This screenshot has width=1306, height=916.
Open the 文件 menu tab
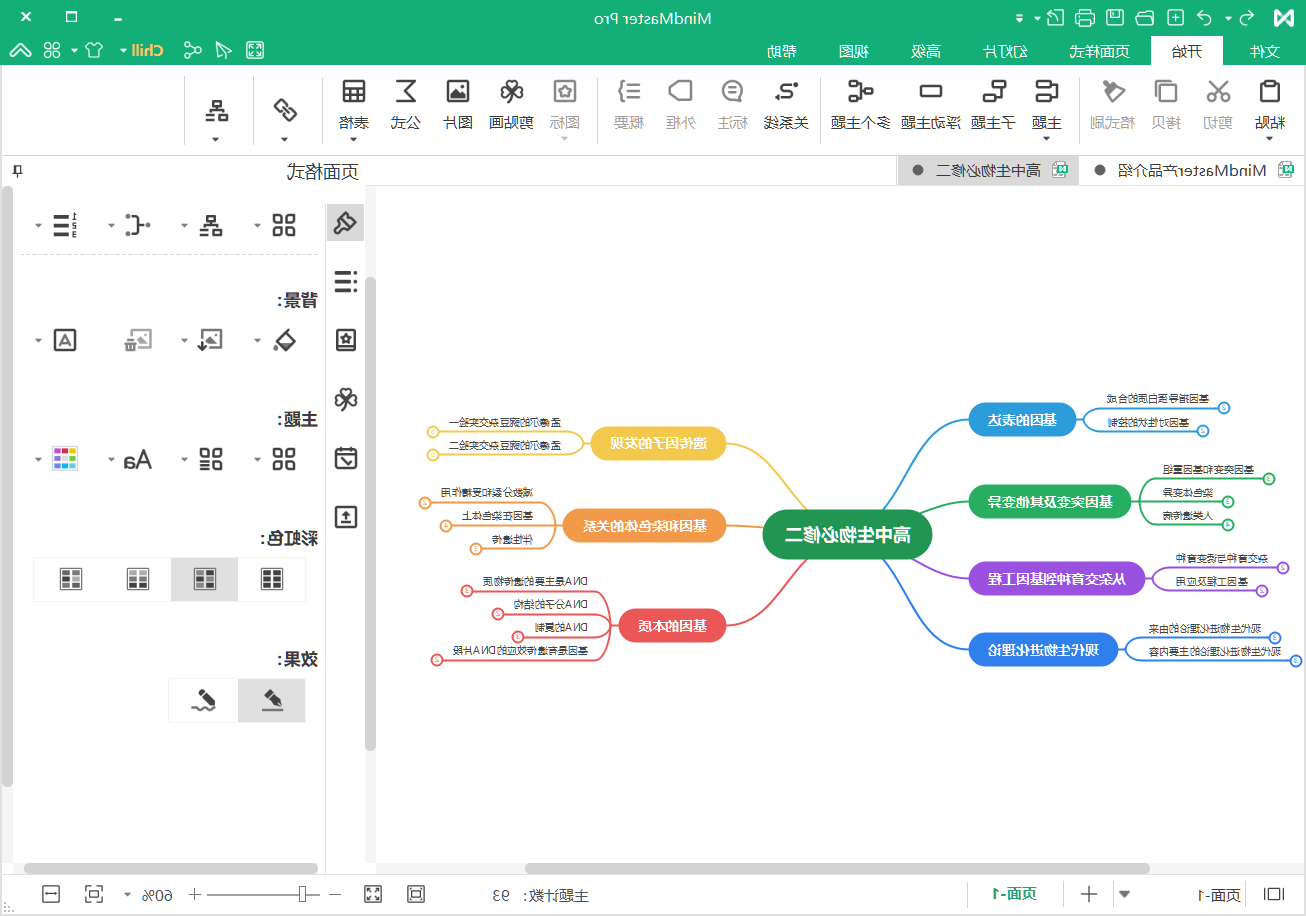[x=1265, y=51]
